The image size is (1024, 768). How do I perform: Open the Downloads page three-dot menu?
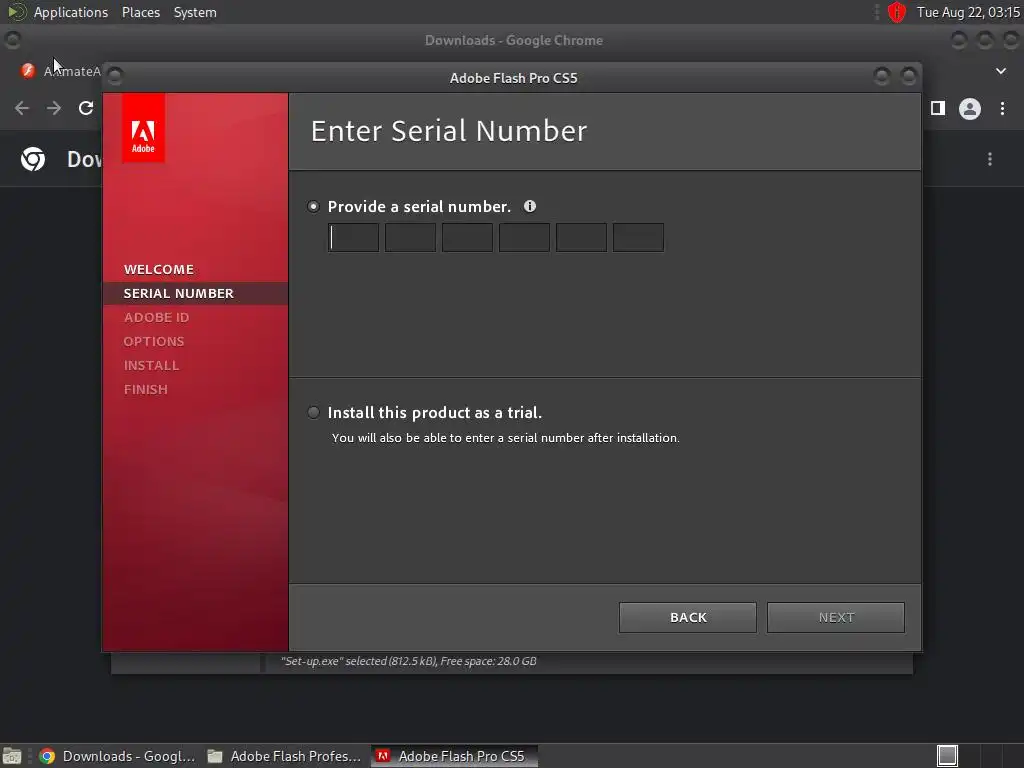[x=990, y=159]
